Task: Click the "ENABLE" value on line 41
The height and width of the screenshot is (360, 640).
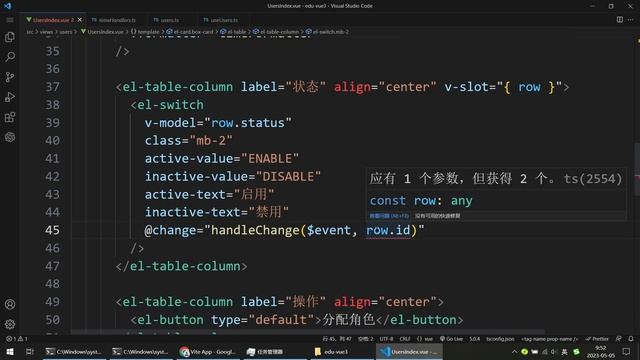Action: pyautogui.click(x=270, y=158)
